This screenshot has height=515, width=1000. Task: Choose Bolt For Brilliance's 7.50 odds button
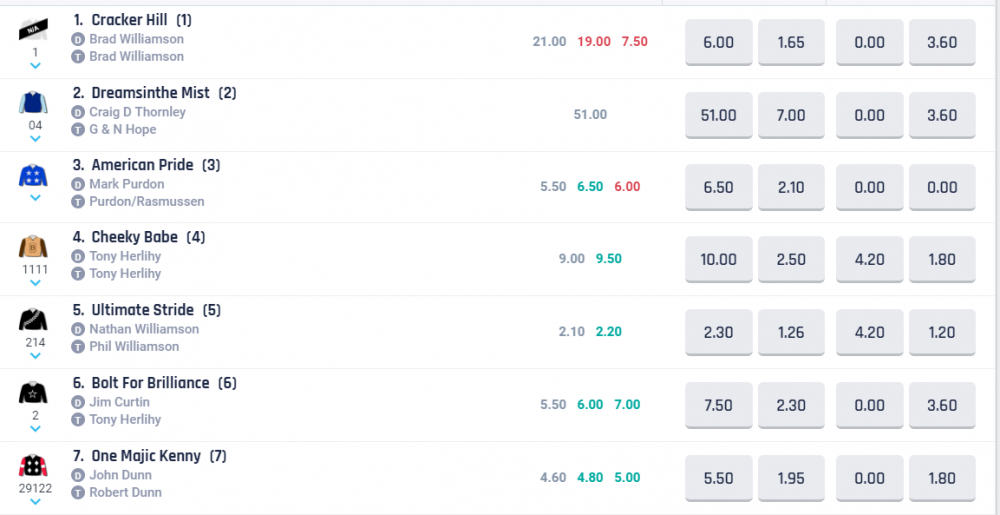pyautogui.click(x=718, y=405)
